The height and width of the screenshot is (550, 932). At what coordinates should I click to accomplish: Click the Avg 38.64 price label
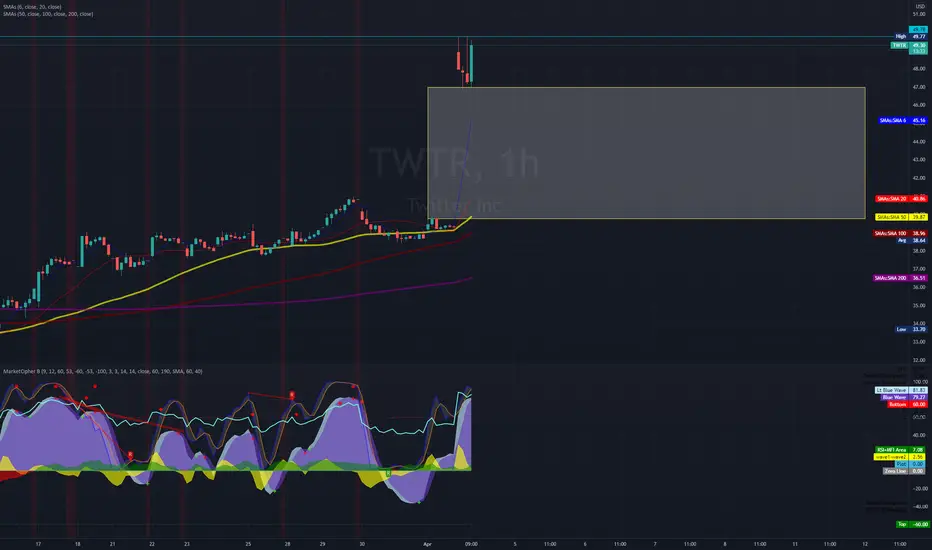[x=911, y=240]
